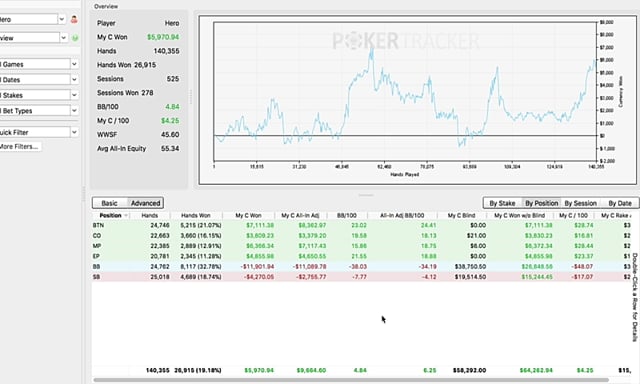This screenshot has height=384, width=640.
Task: Select the BB position row
Action: tap(361, 266)
